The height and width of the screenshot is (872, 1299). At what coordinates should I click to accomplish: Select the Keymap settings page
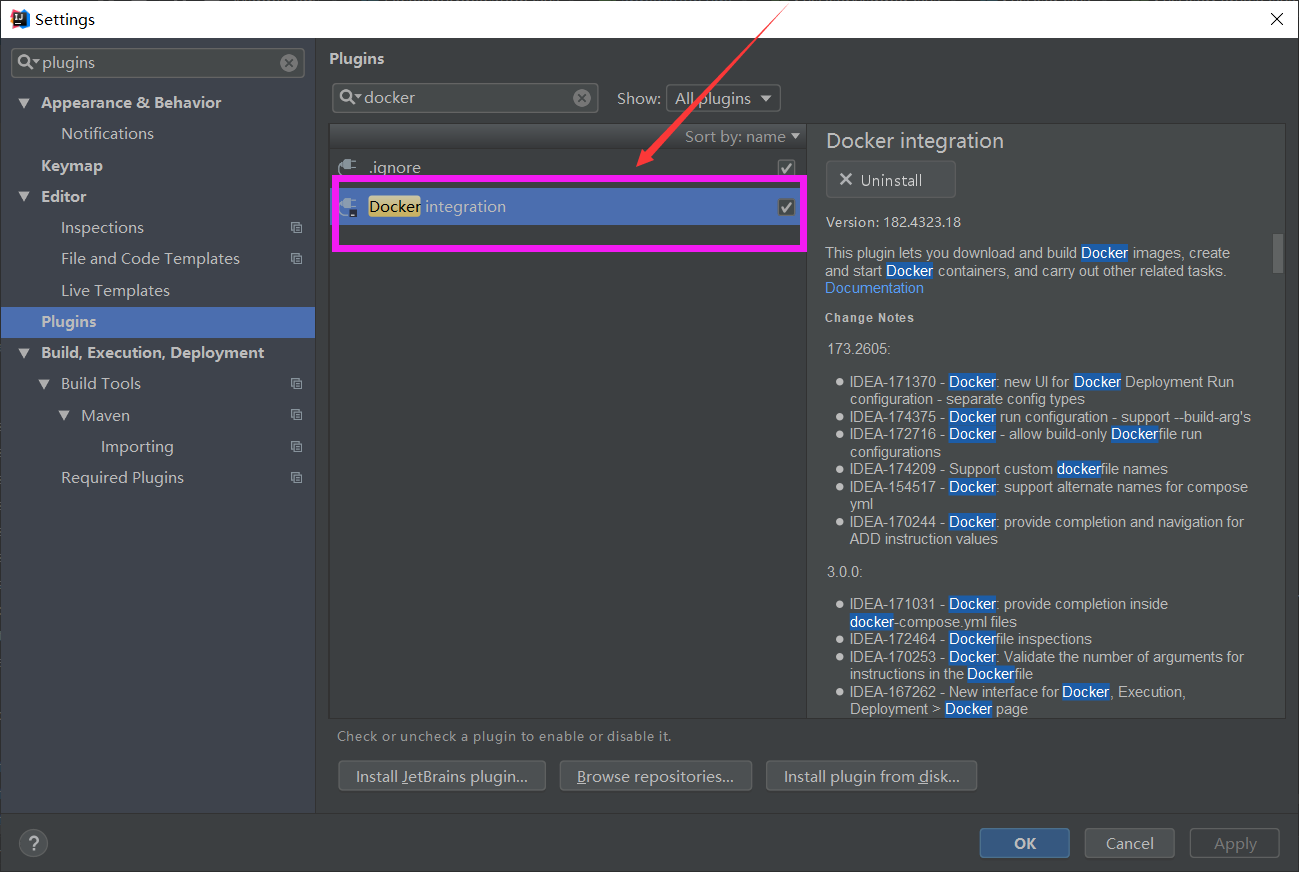(x=71, y=165)
